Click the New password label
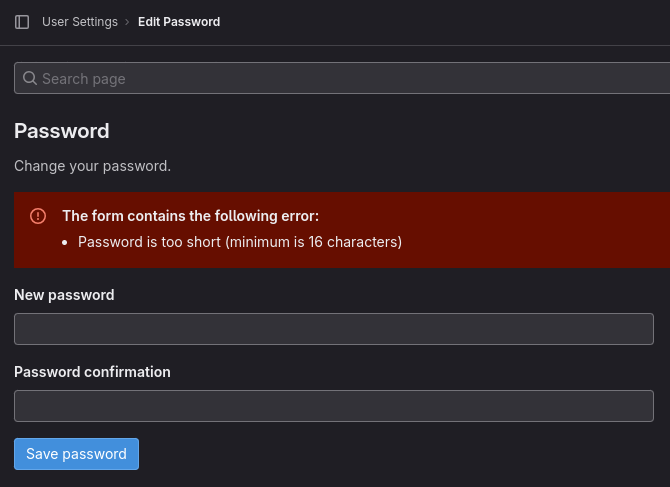 point(64,295)
